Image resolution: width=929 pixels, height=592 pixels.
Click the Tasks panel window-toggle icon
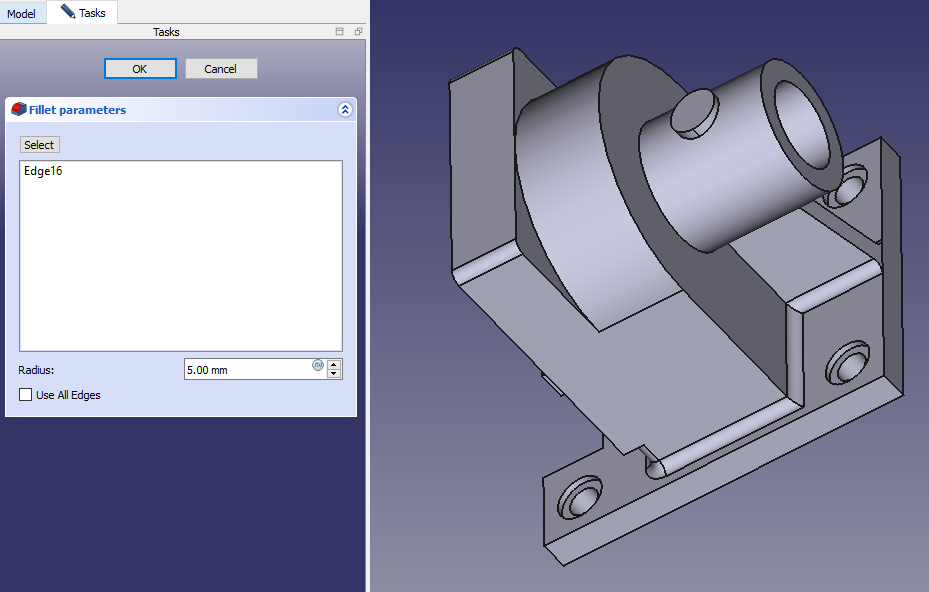(340, 32)
